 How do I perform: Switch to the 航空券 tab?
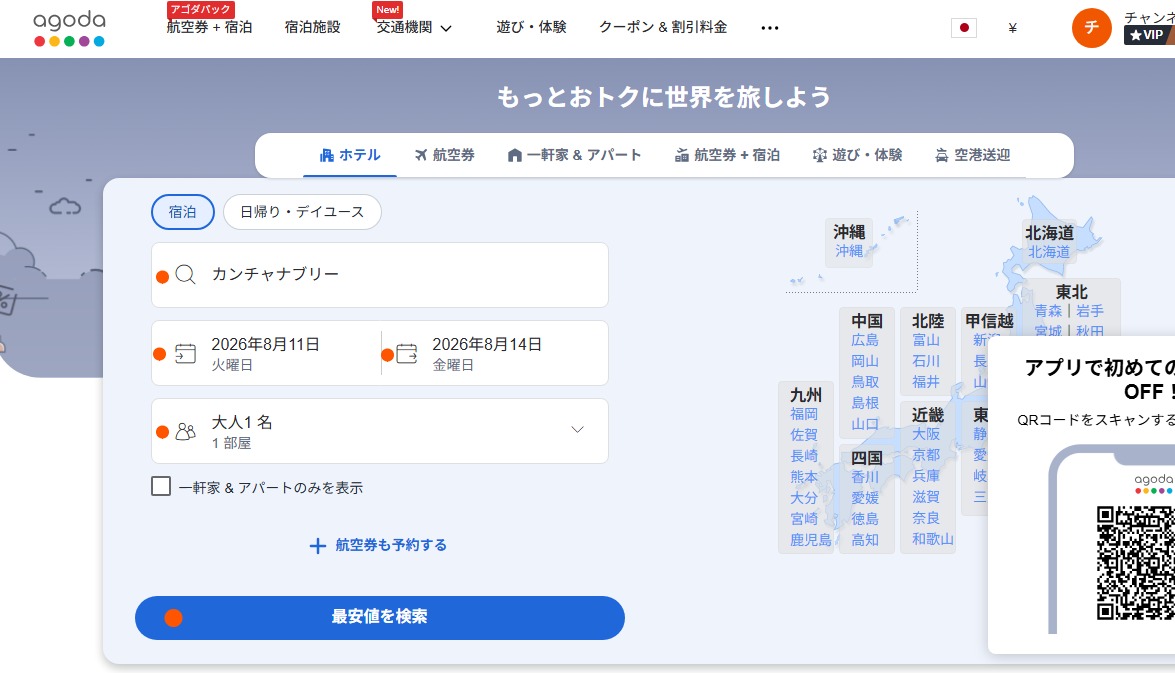coord(444,155)
